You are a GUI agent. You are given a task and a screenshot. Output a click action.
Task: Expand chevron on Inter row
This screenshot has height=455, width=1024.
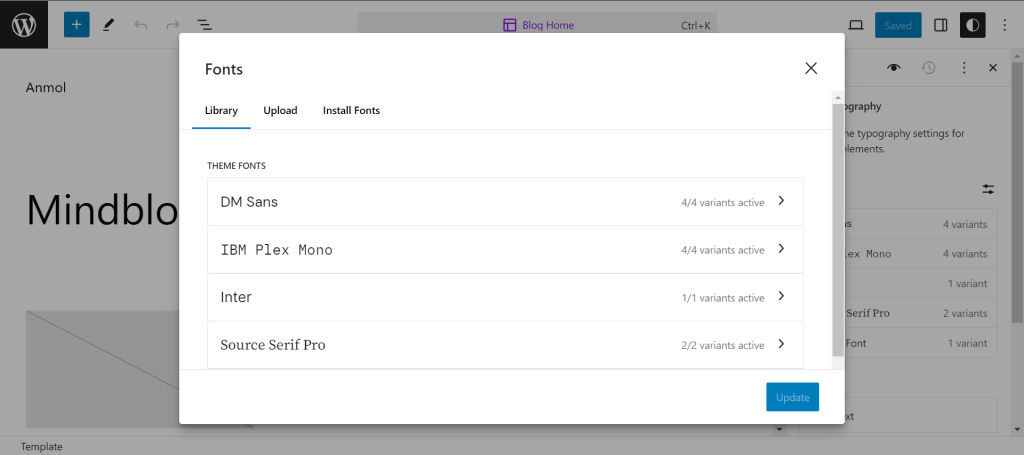781,296
